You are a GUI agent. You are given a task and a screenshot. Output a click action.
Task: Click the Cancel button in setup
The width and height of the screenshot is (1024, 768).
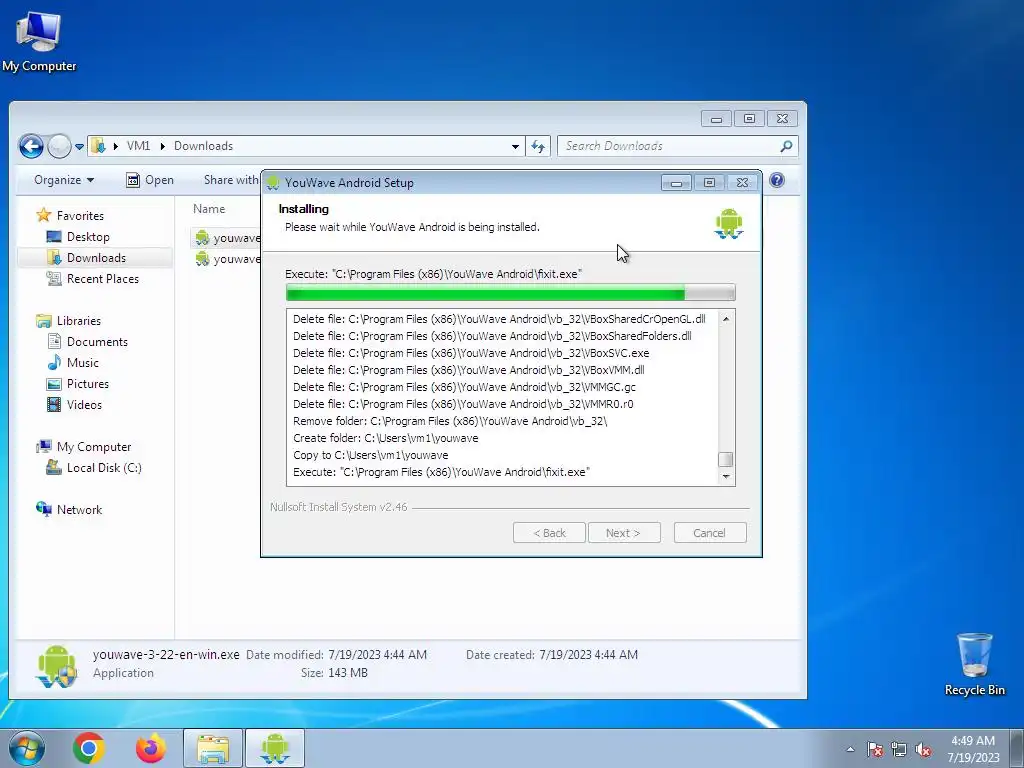coord(710,533)
